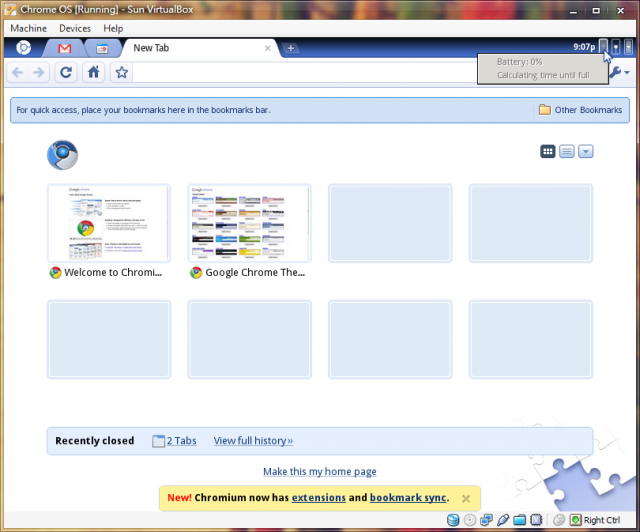Open the extensions link in notification

point(318,498)
